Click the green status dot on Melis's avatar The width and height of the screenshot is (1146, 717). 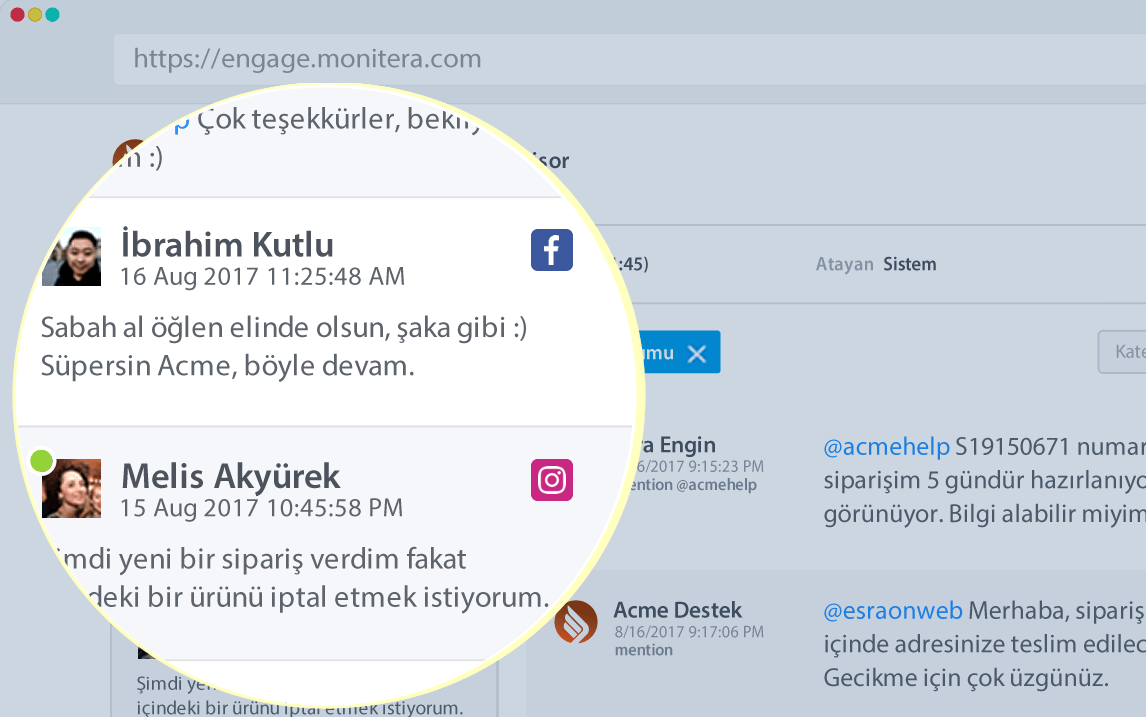[41, 461]
